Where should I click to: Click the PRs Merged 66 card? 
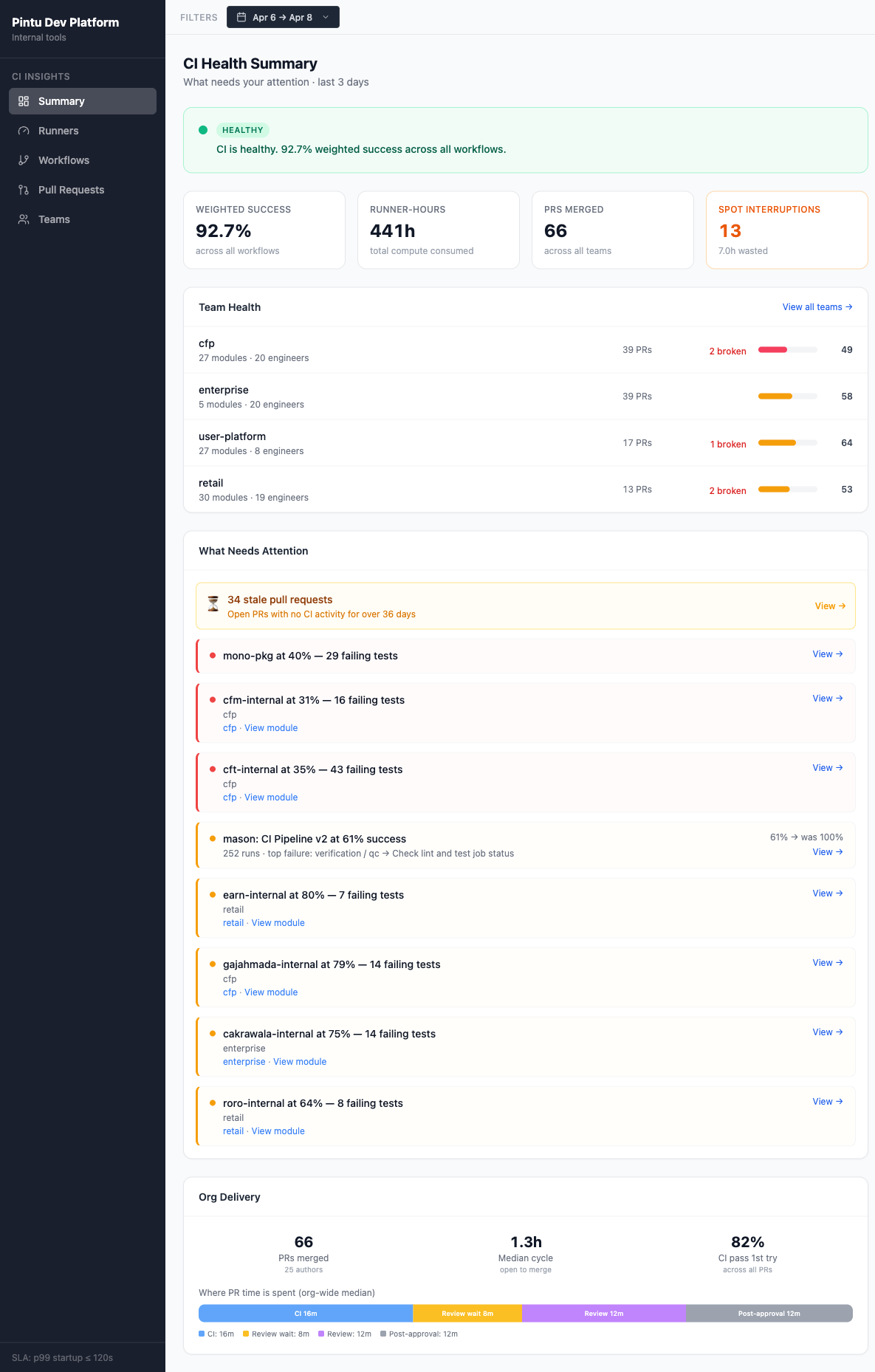pyautogui.click(x=613, y=230)
